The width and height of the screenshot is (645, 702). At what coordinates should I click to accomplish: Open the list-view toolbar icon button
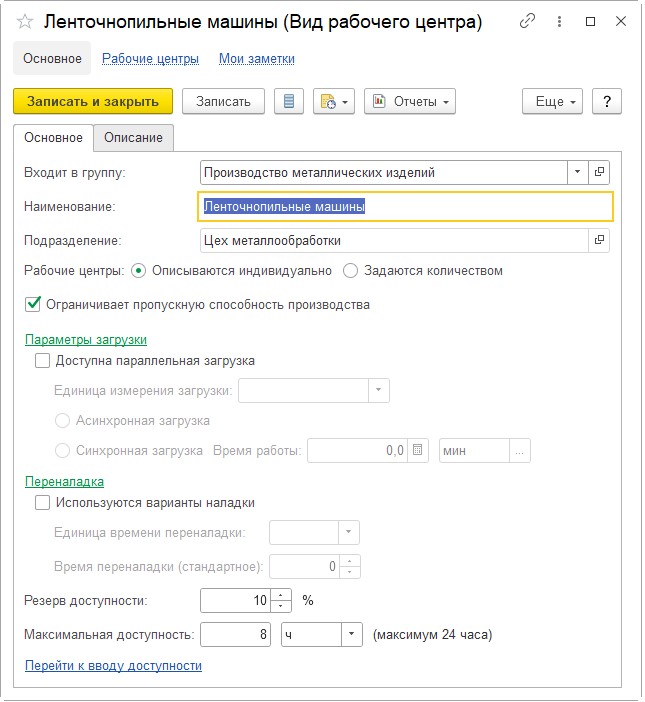[x=289, y=101]
